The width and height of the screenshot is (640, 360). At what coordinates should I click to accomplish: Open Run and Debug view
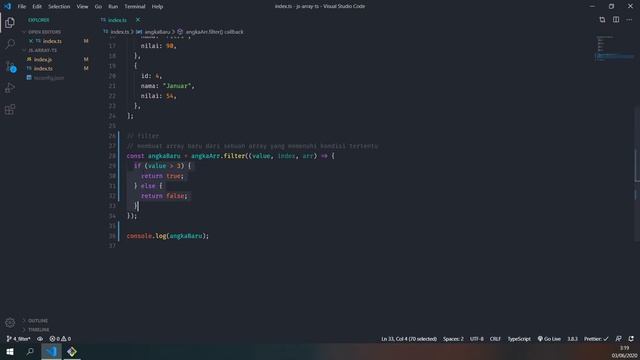[x=10, y=88]
